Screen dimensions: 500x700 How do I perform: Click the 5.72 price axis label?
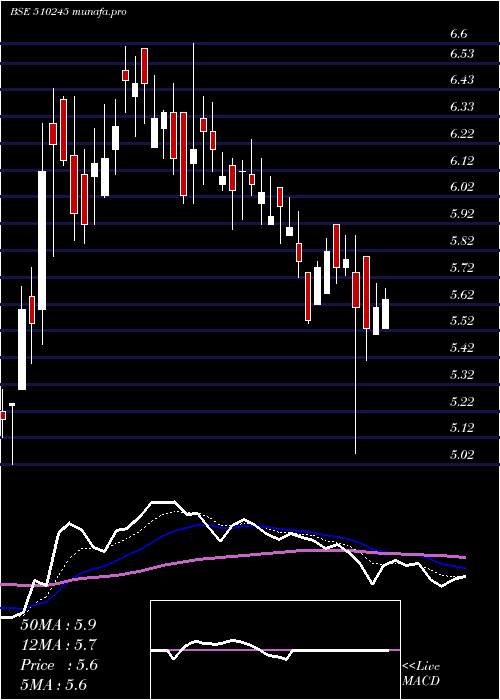(462, 267)
